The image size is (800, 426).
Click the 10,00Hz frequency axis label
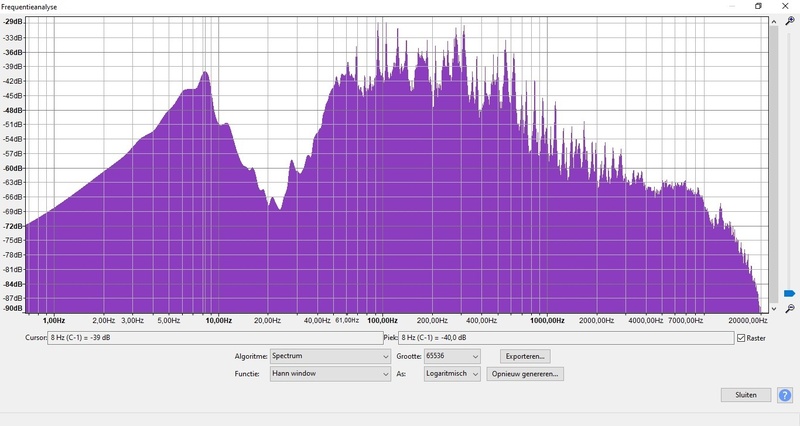[218, 321]
